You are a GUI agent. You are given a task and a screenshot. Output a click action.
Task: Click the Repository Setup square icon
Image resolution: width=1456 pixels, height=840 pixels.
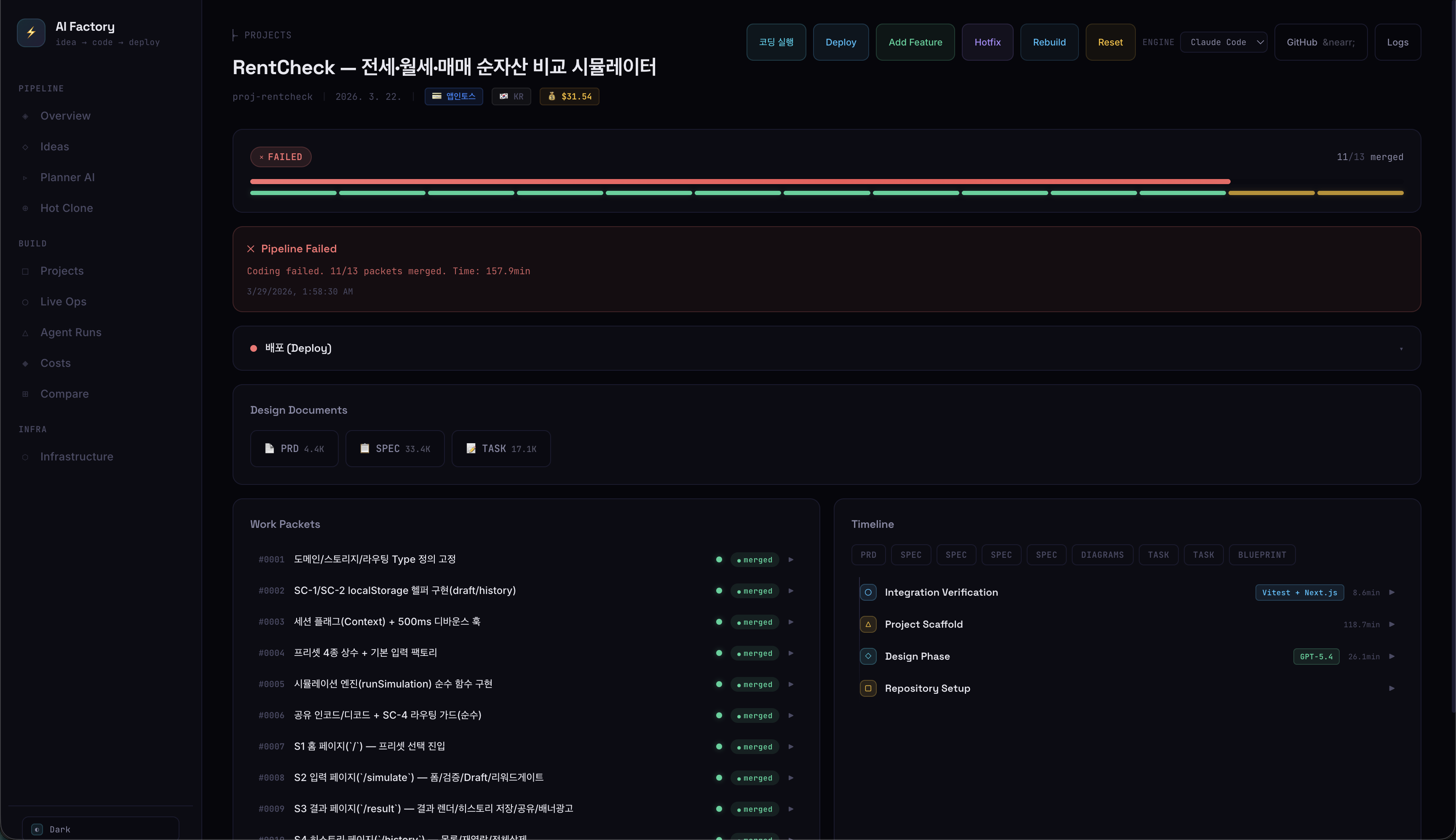867,688
